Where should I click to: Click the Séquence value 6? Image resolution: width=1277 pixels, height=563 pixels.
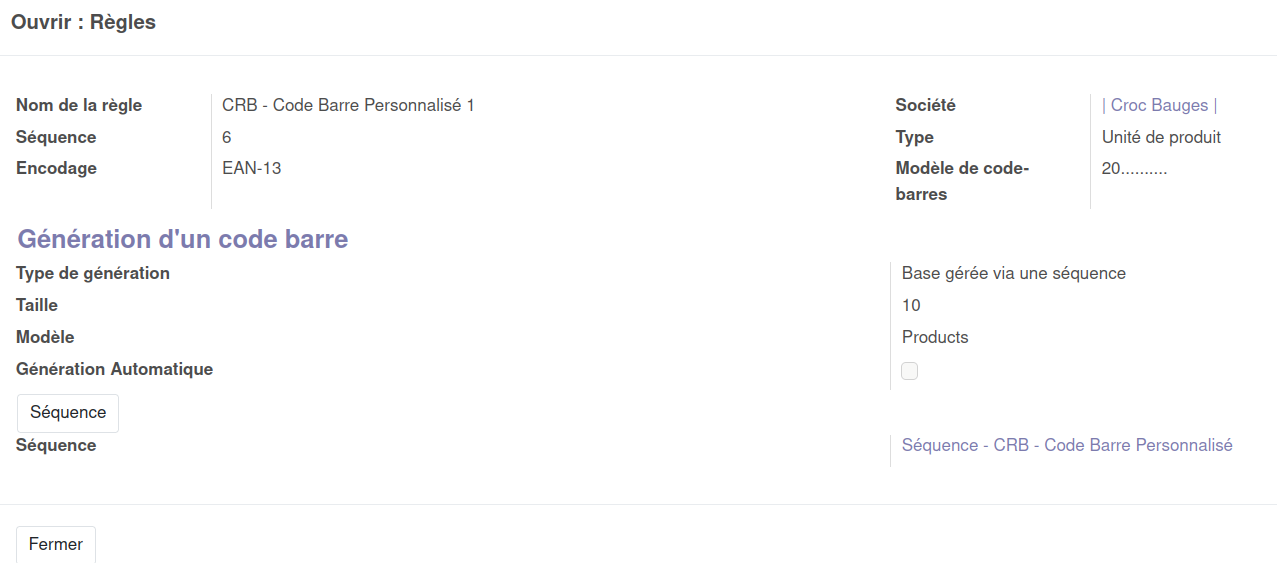[x=227, y=137]
